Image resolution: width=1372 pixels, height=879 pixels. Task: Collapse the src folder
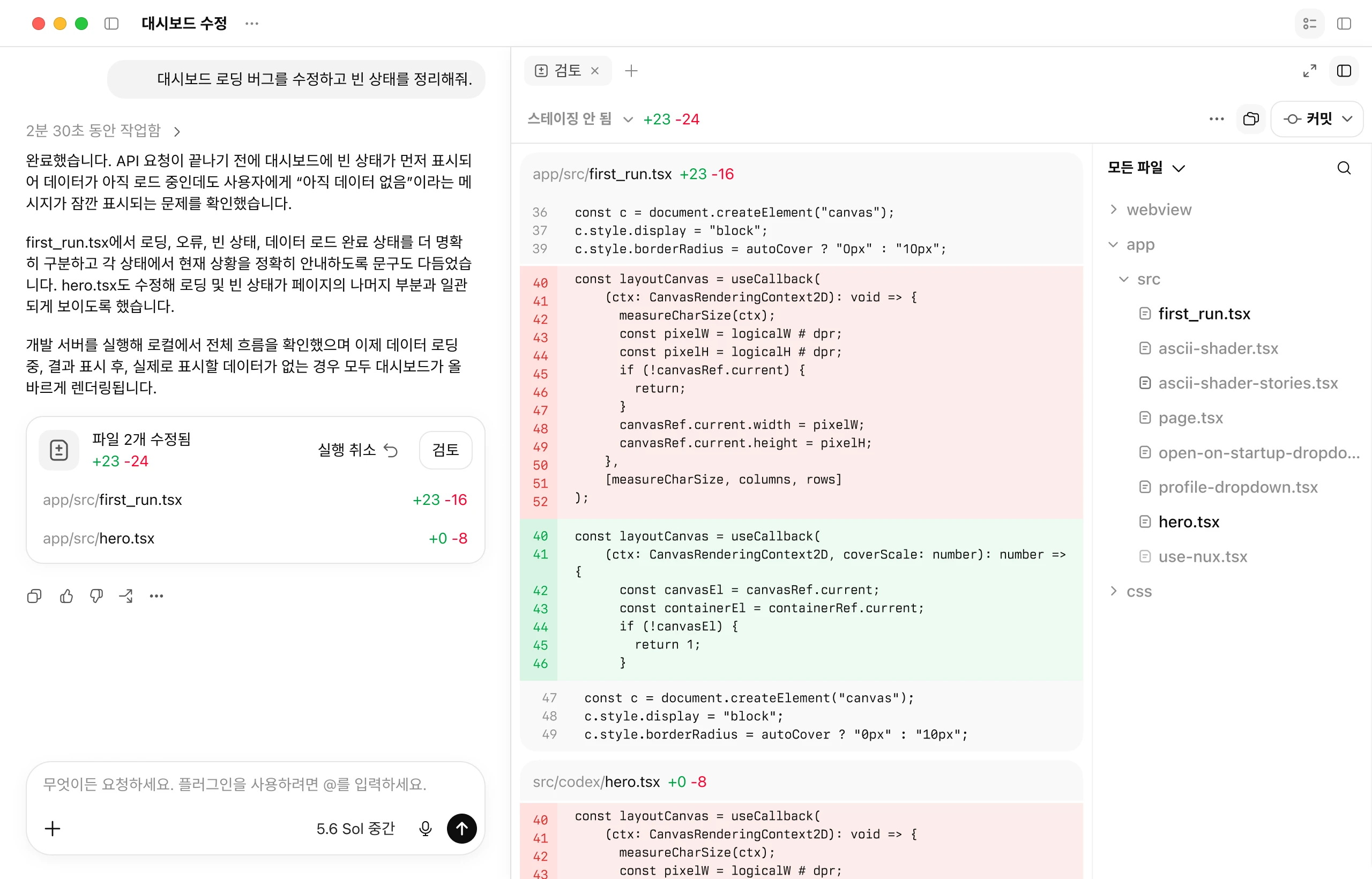[1140, 279]
